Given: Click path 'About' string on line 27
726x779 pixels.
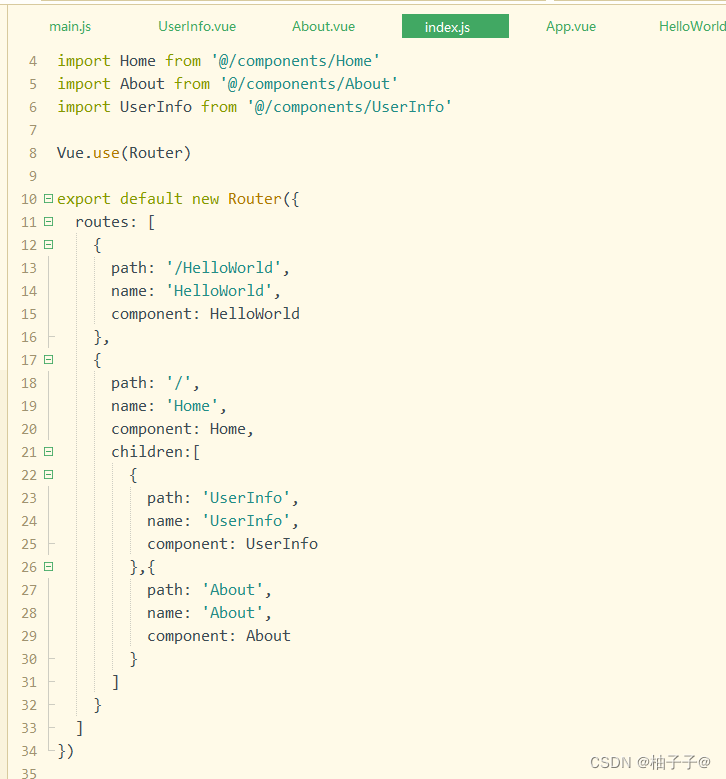Looking at the screenshot, I should tap(232, 590).
